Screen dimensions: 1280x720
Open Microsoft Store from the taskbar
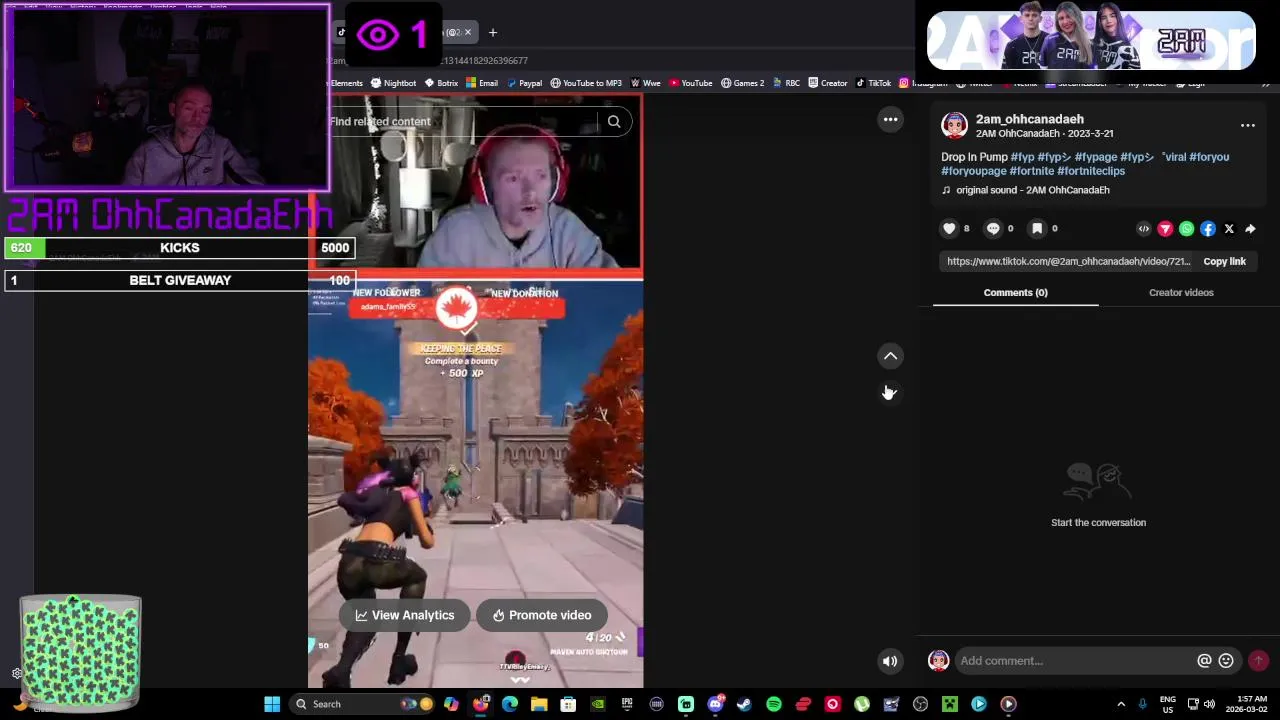[x=568, y=704]
